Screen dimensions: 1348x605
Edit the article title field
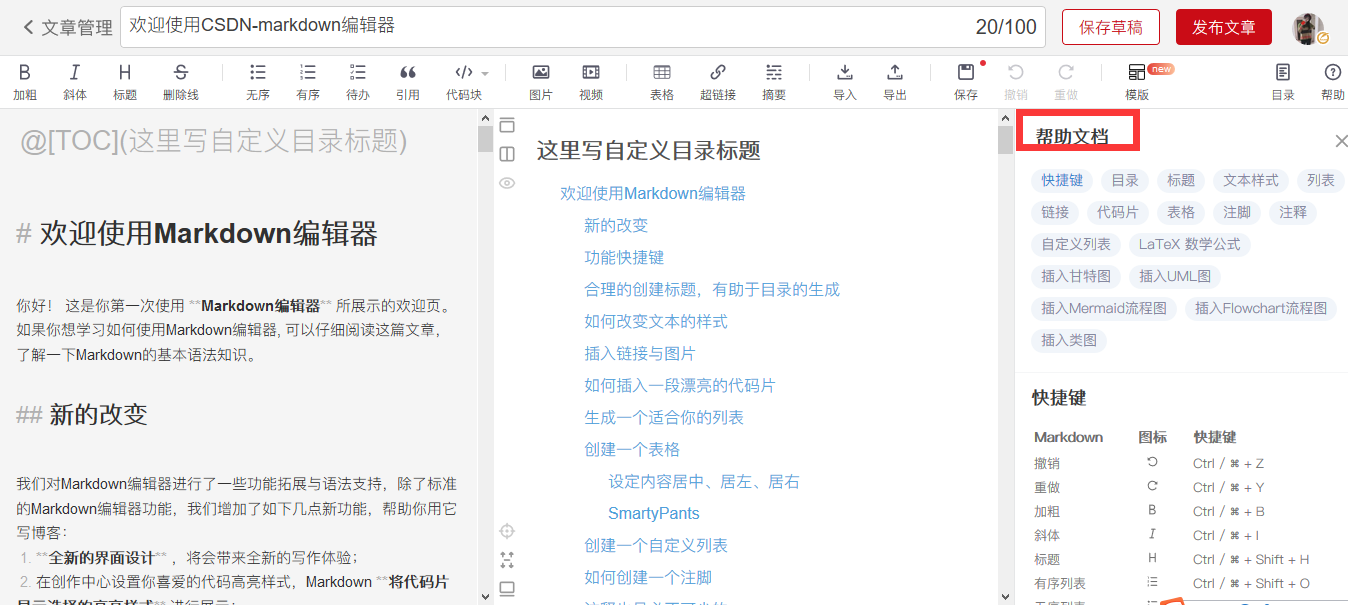583,27
